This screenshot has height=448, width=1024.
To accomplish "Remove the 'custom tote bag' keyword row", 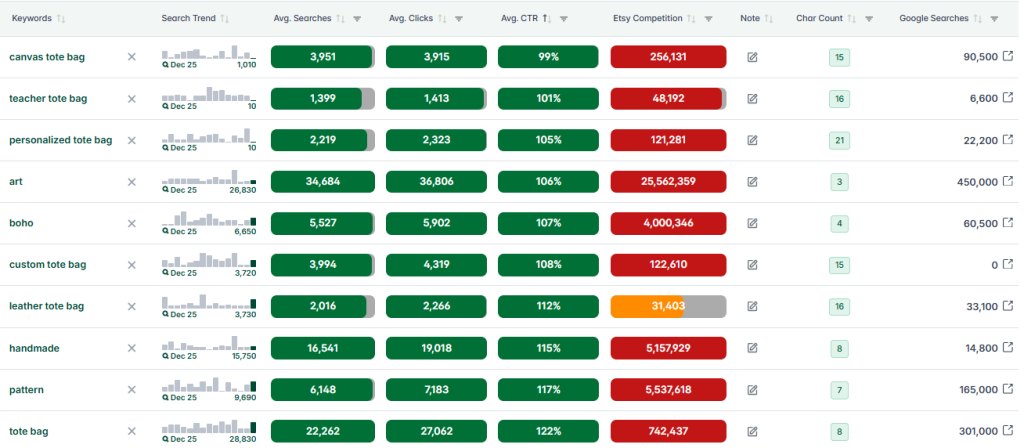I will click(x=131, y=264).
